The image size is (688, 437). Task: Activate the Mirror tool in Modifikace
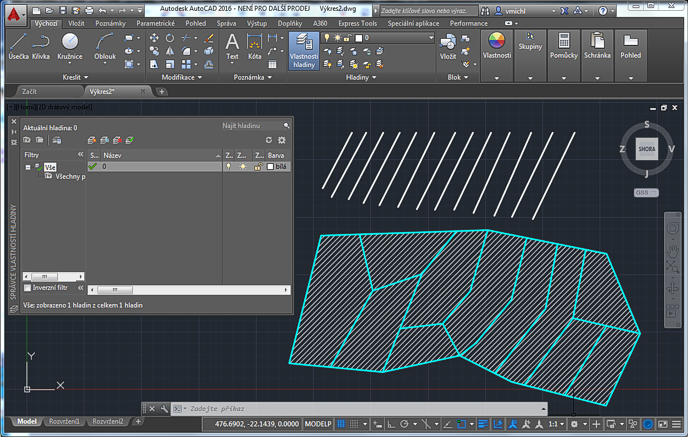pos(170,51)
